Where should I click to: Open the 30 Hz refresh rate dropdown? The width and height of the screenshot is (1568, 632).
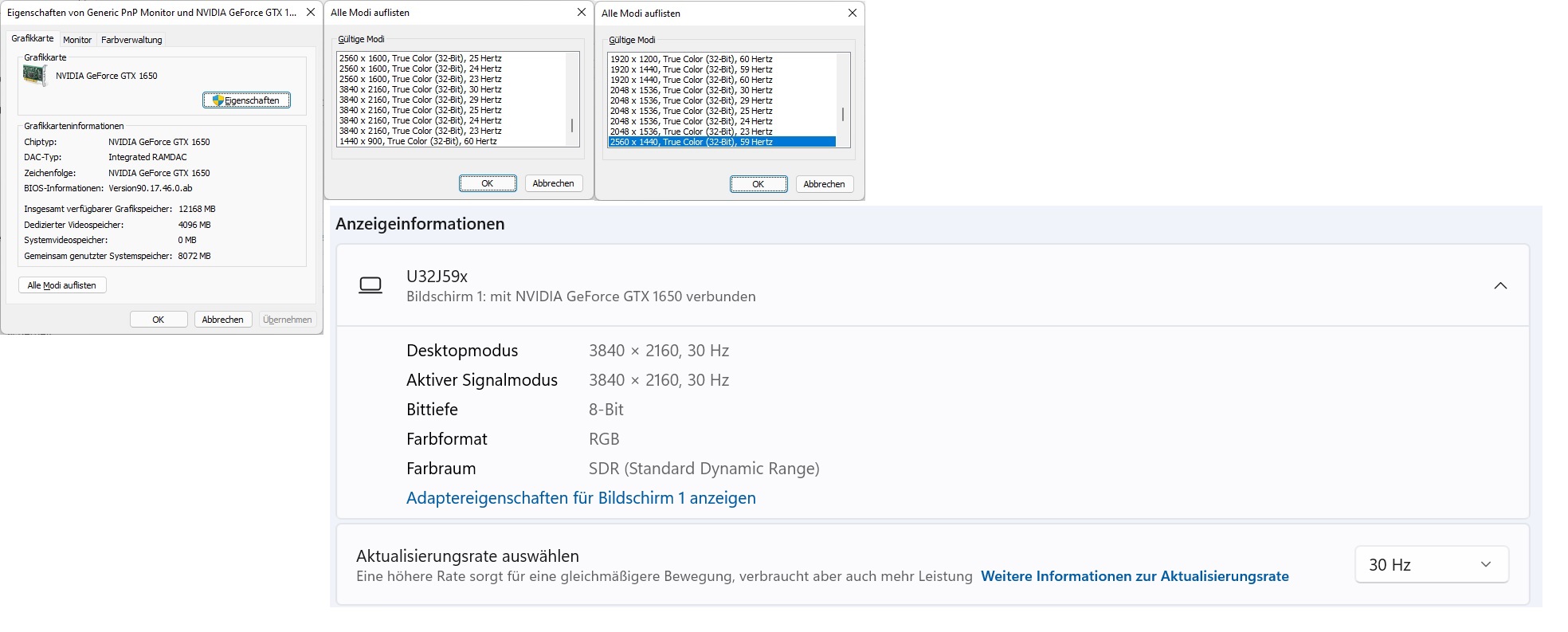[x=1432, y=564]
